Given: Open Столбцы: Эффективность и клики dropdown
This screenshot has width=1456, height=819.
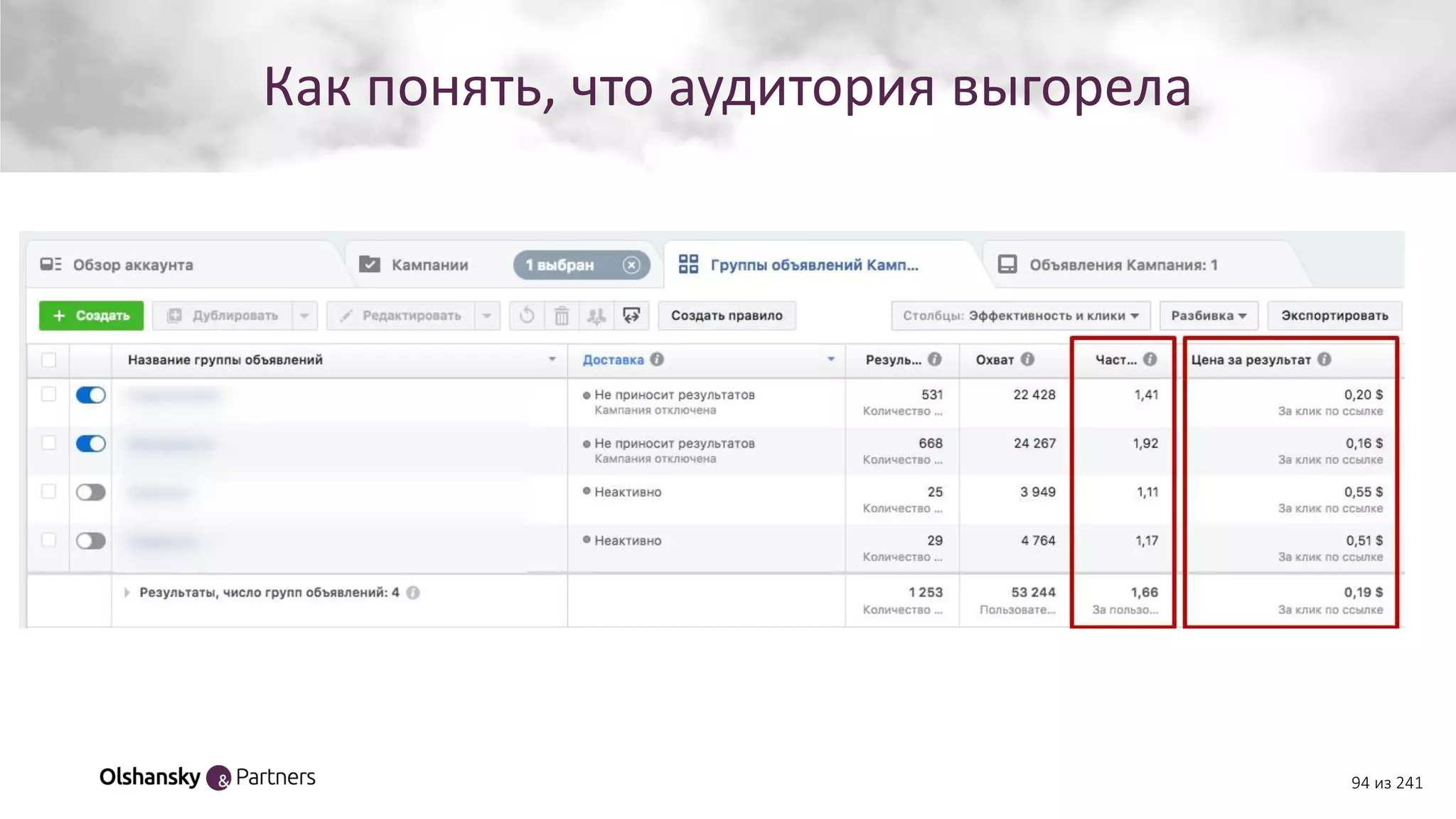Looking at the screenshot, I should tap(1021, 316).
